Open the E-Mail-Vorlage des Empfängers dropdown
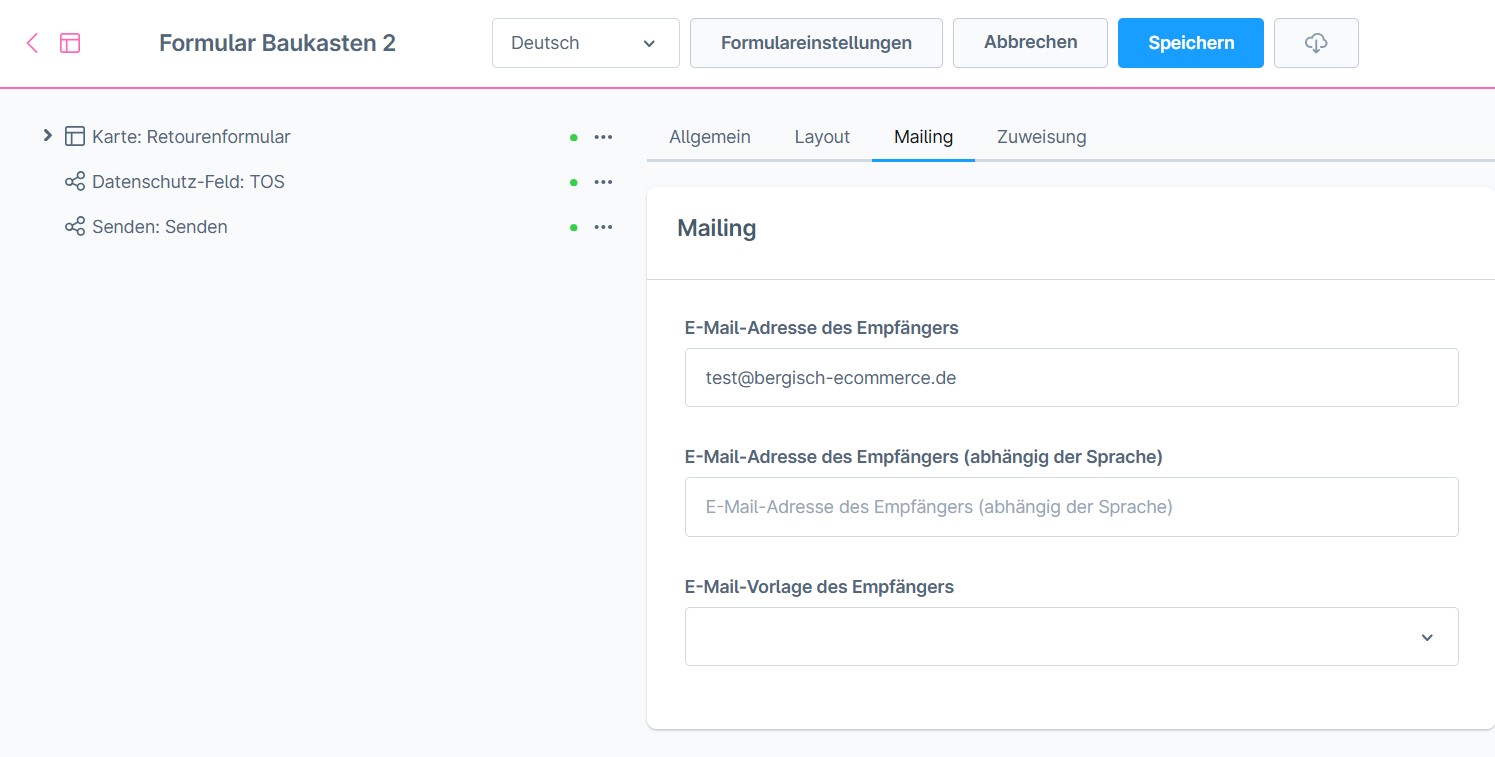The height and width of the screenshot is (757, 1495). 1071,636
